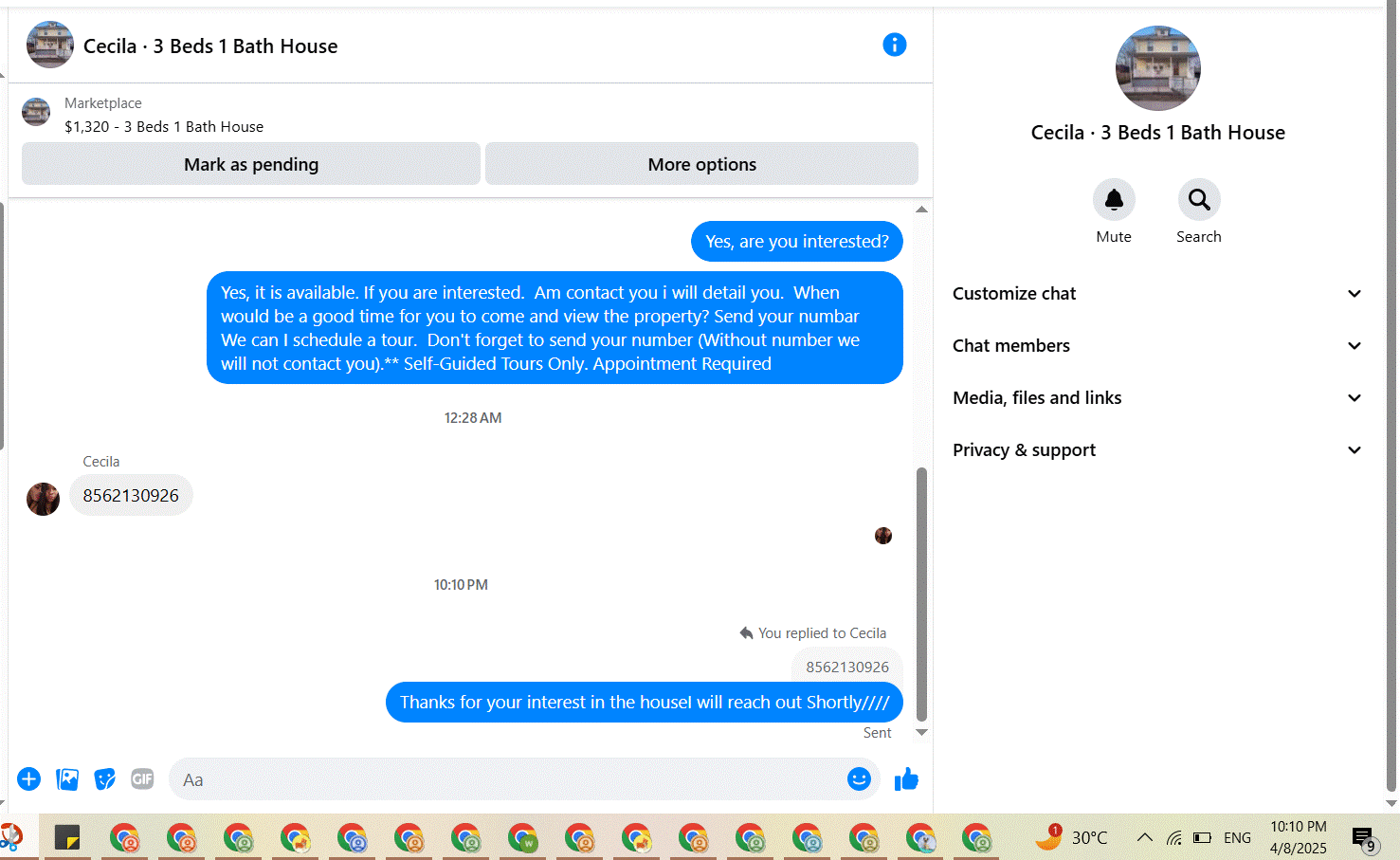
Task: Open Cecila's profile picture beside her message
Action: click(43, 499)
